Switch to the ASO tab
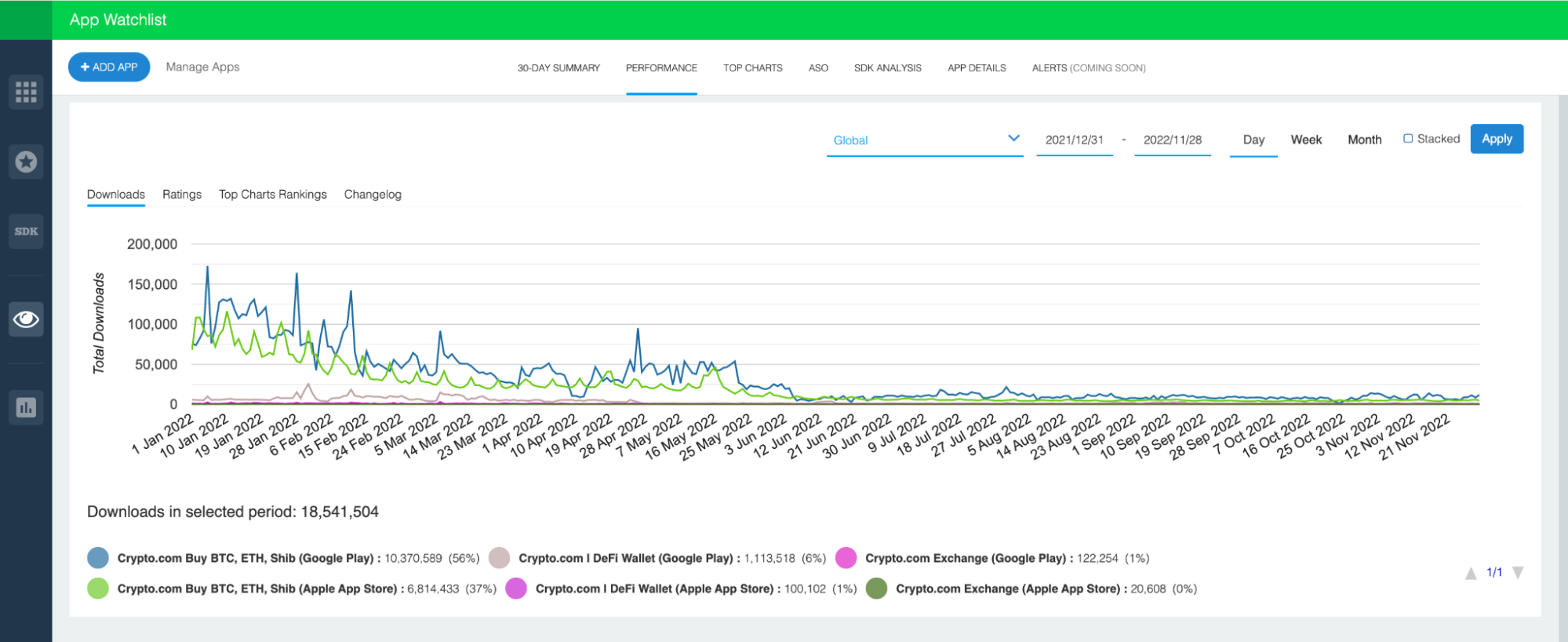This screenshot has height=642, width=1568. (x=818, y=68)
